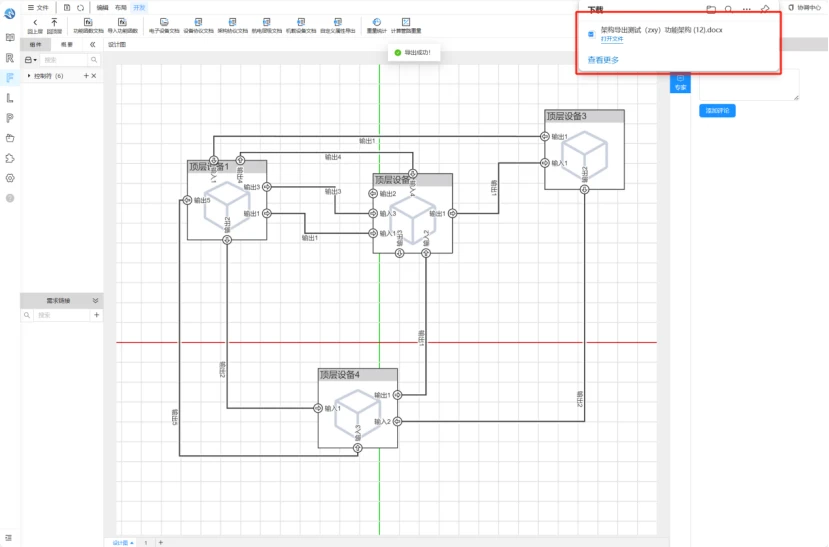Open the toolbox dropdown beside the search box

point(31,60)
